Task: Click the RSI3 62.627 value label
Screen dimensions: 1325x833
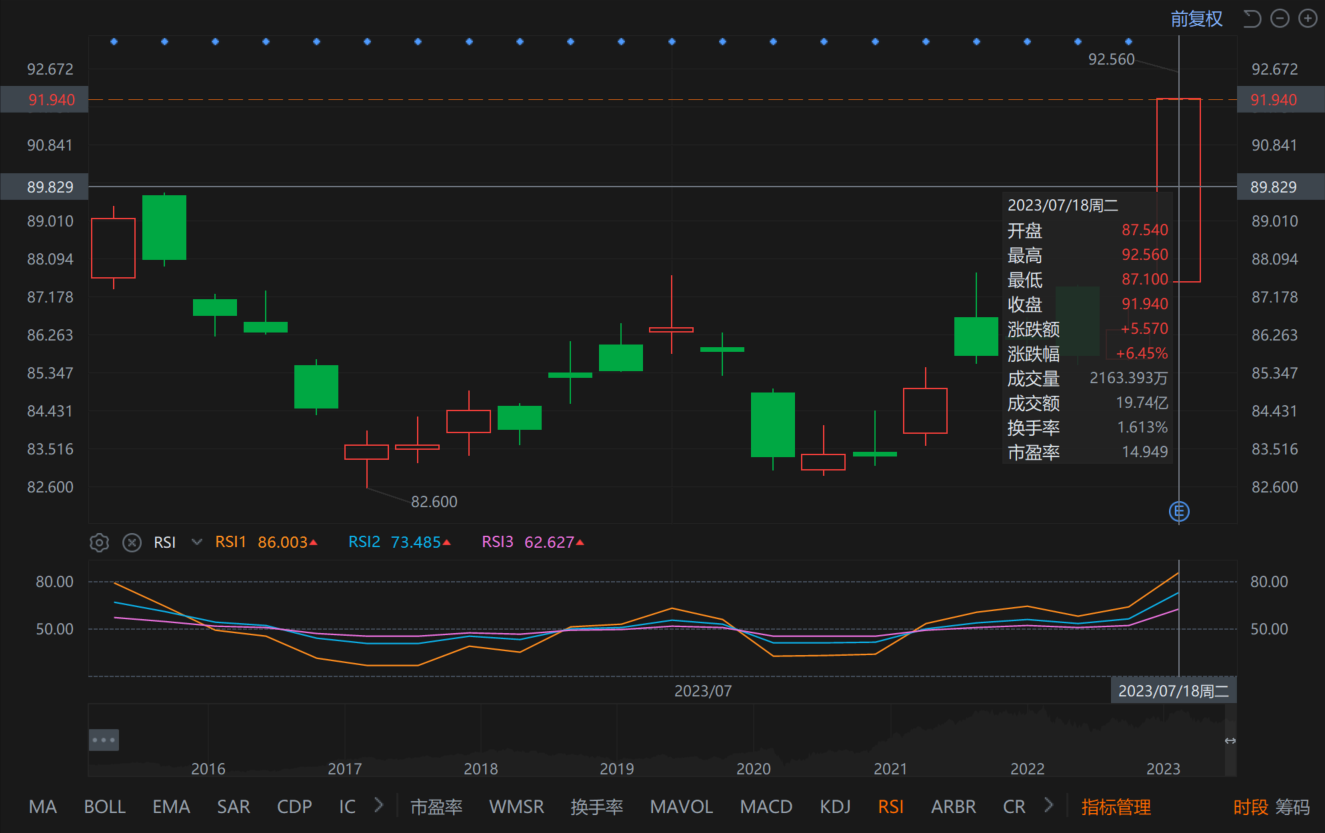Action: click(x=533, y=542)
